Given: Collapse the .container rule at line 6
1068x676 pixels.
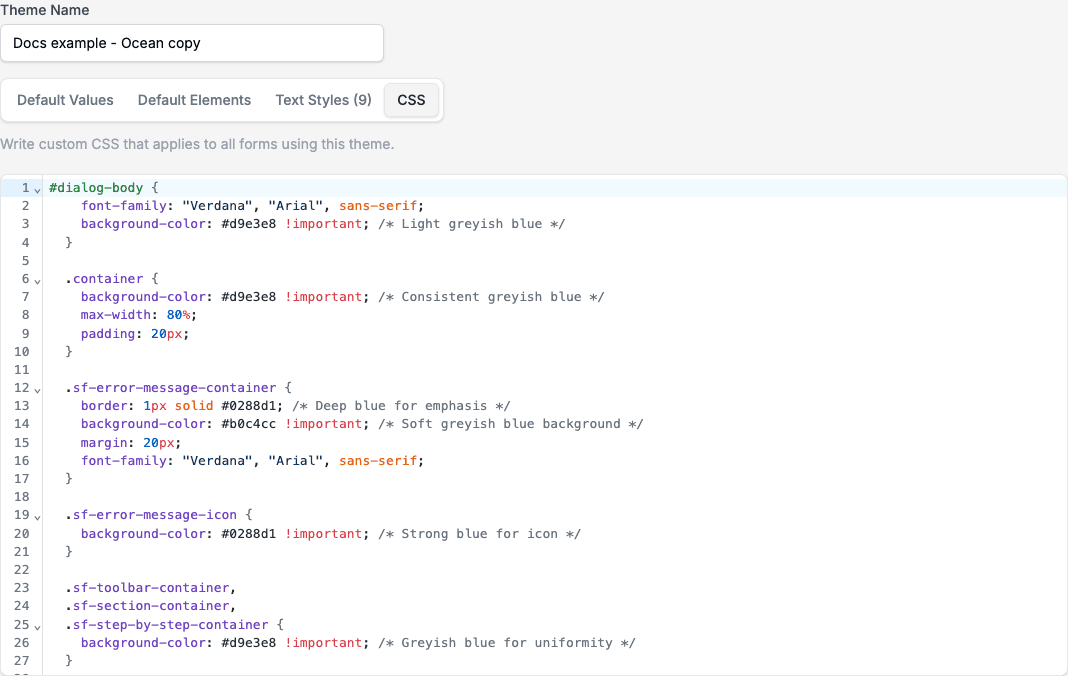Looking at the screenshot, I should (37, 281).
